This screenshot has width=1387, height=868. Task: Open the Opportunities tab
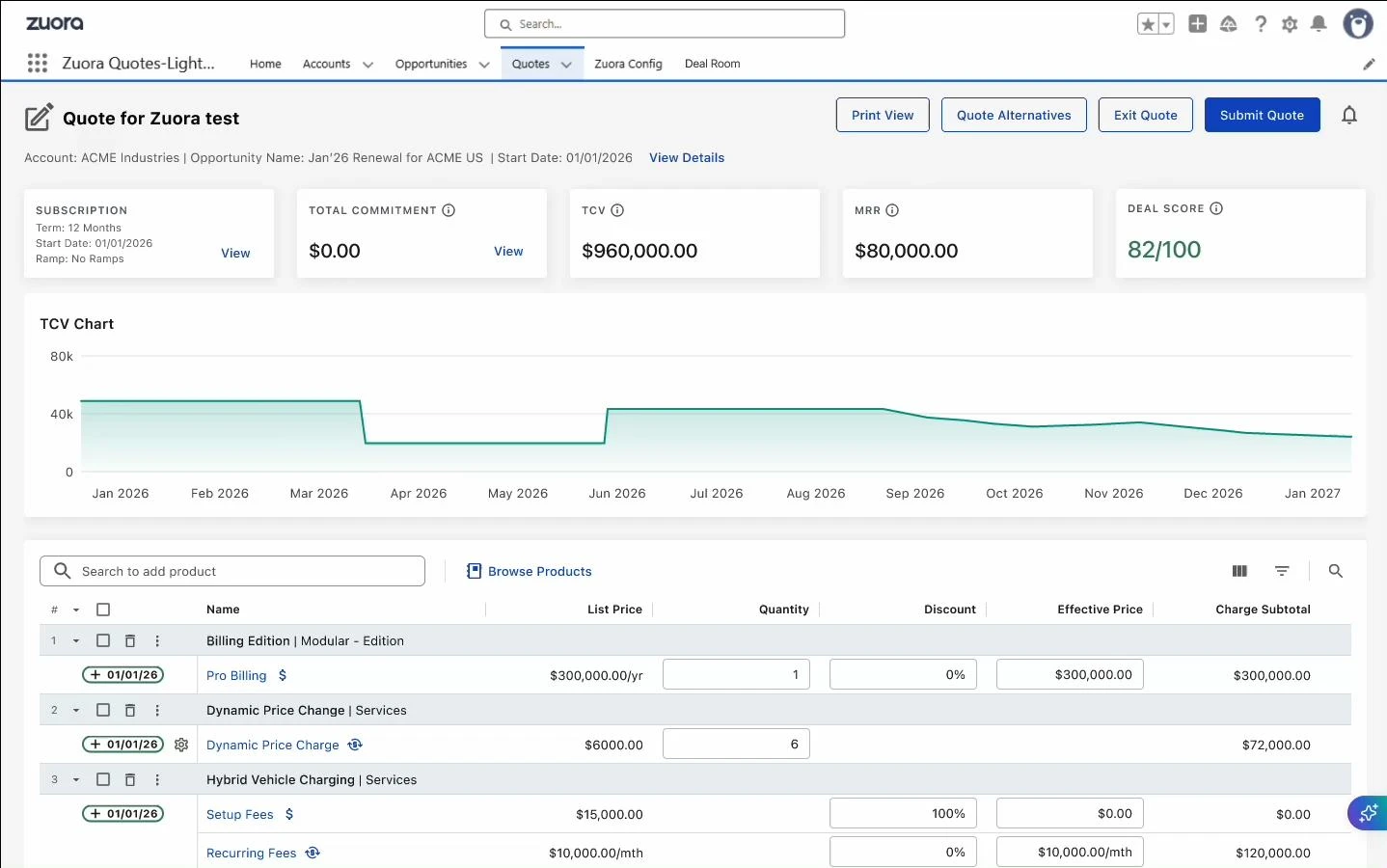click(431, 64)
